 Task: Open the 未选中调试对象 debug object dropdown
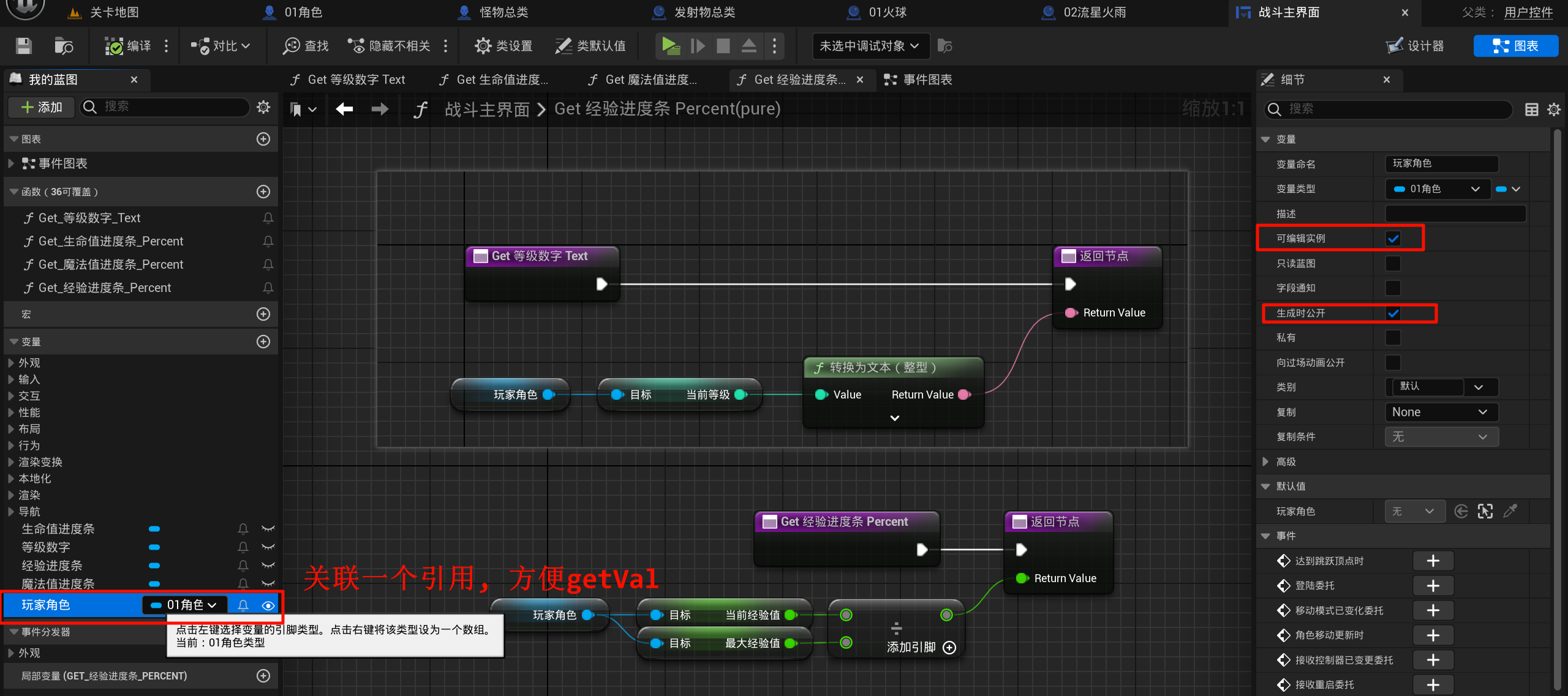click(x=870, y=46)
